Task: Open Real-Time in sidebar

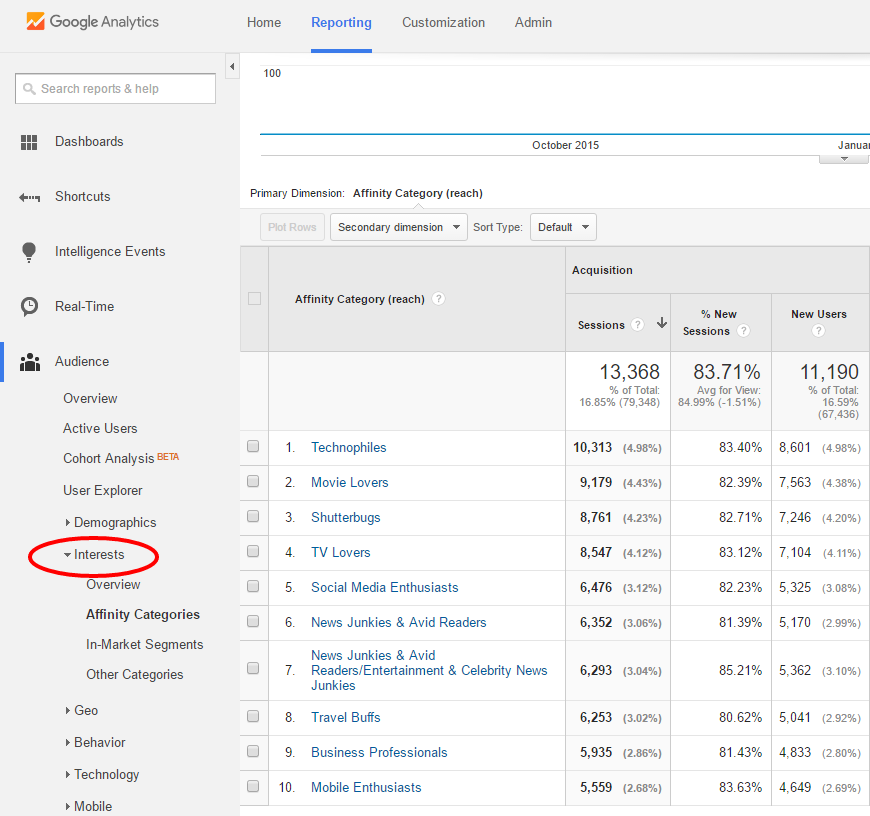Action: tap(84, 307)
